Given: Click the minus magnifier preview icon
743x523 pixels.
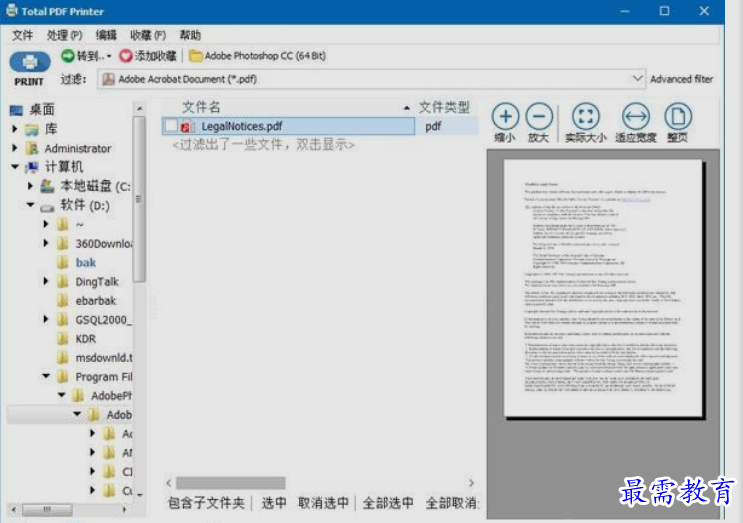Looking at the screenshot, I should coord(539,116).
